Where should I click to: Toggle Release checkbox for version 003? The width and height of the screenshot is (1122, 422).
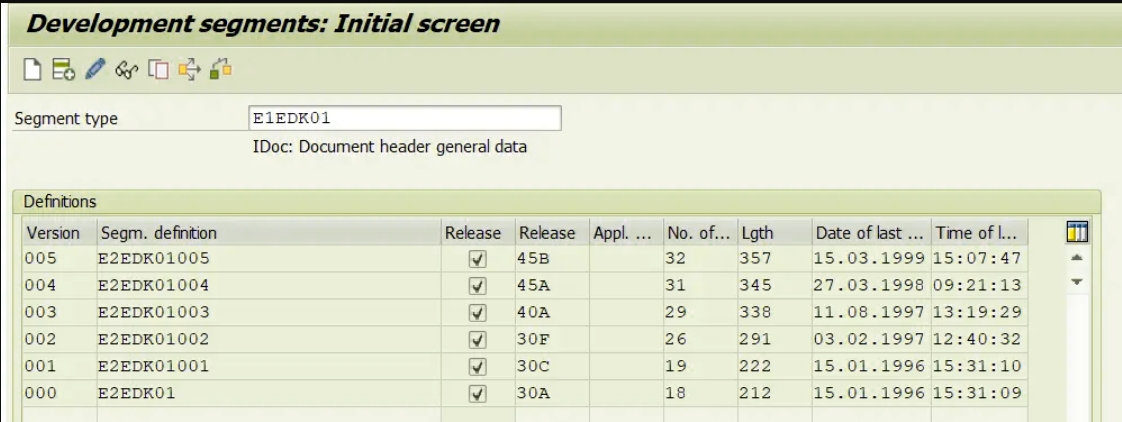click(x=477, y=313)
